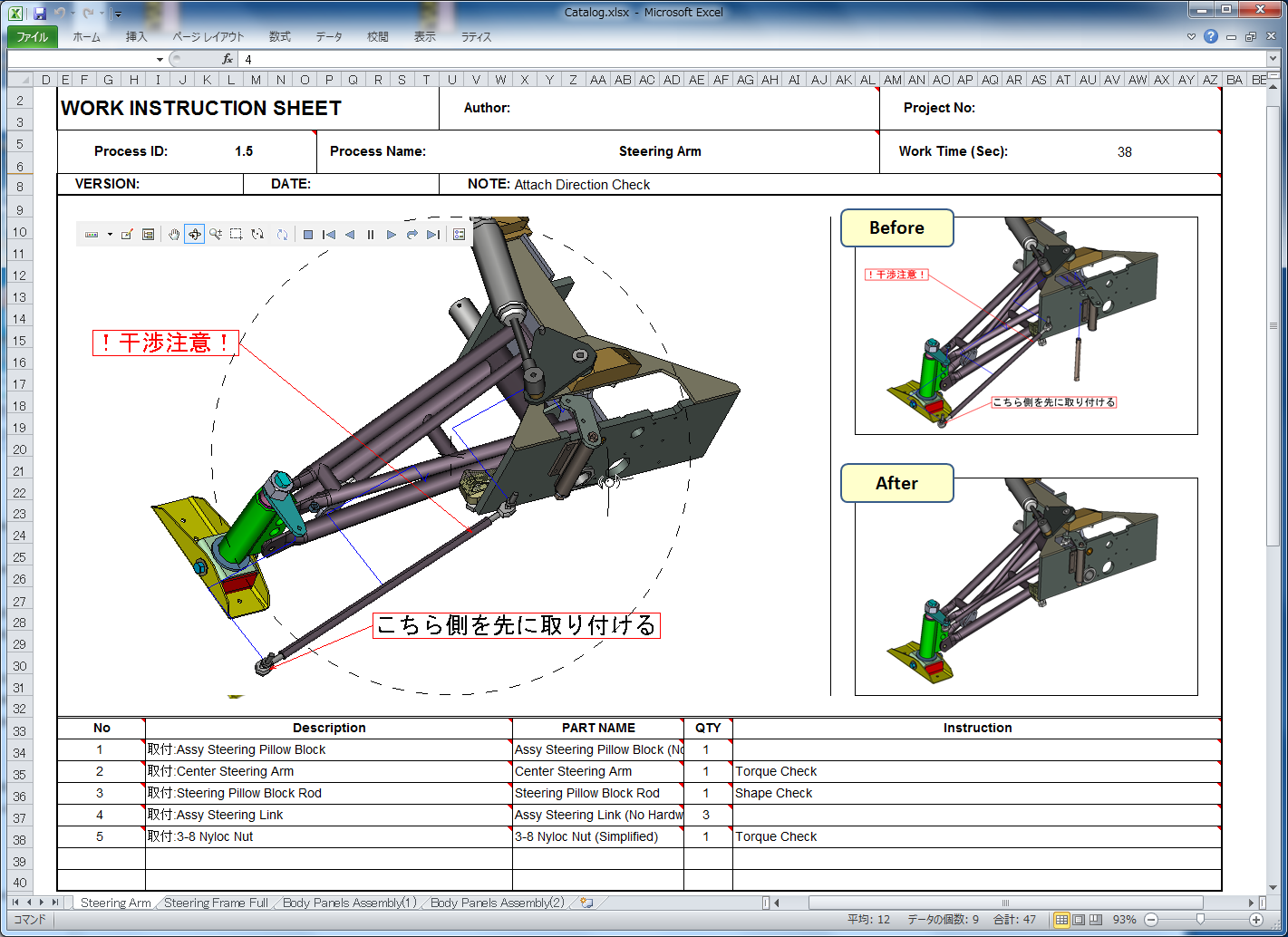Switch to the ホーム ribbon tab
Screen dimensions: 1288x937
[x=87, y=37]
